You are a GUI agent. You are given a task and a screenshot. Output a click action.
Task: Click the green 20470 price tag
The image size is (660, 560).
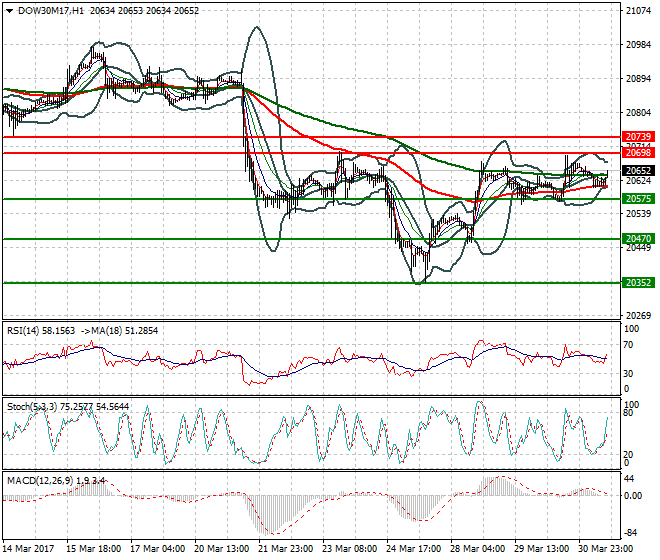[x=638, y=239]
